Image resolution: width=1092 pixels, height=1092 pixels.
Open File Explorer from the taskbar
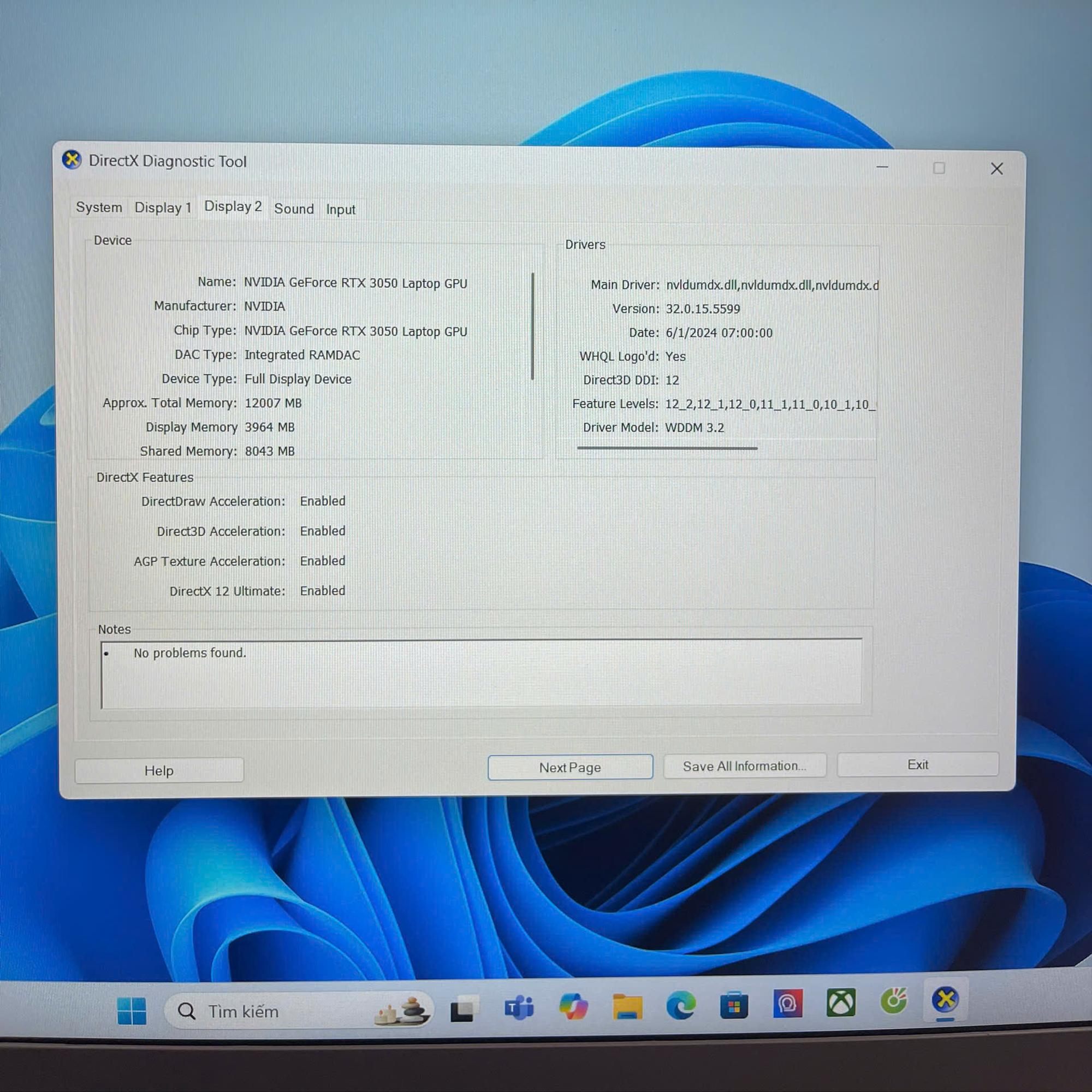627,1006
